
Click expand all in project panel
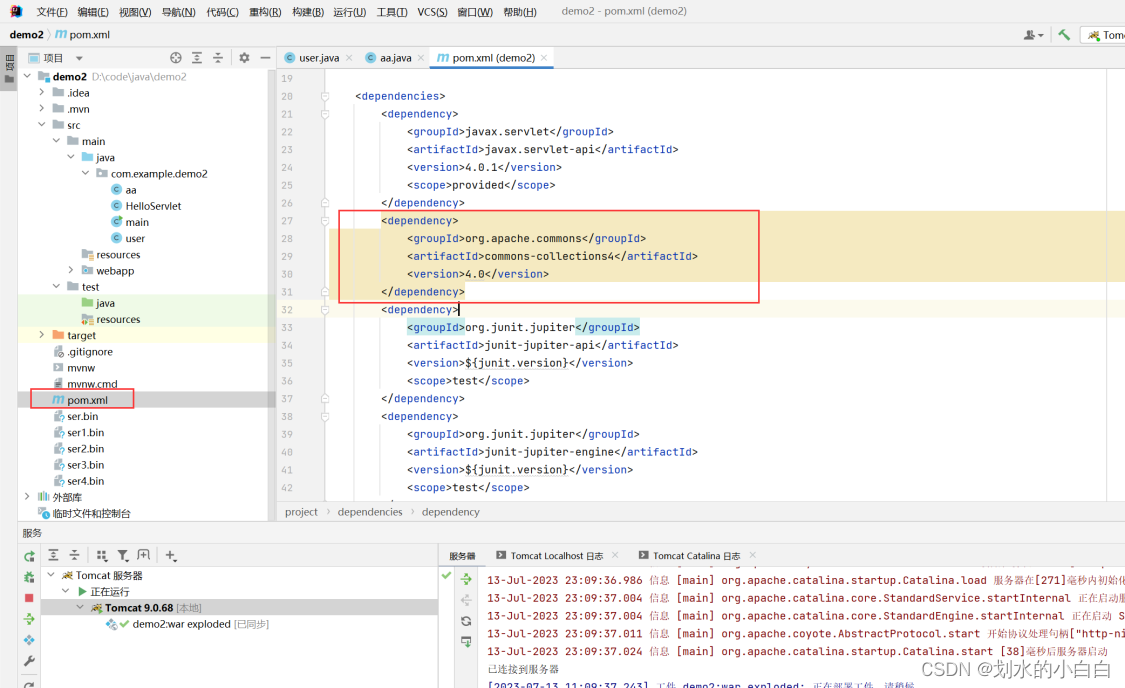197,57
